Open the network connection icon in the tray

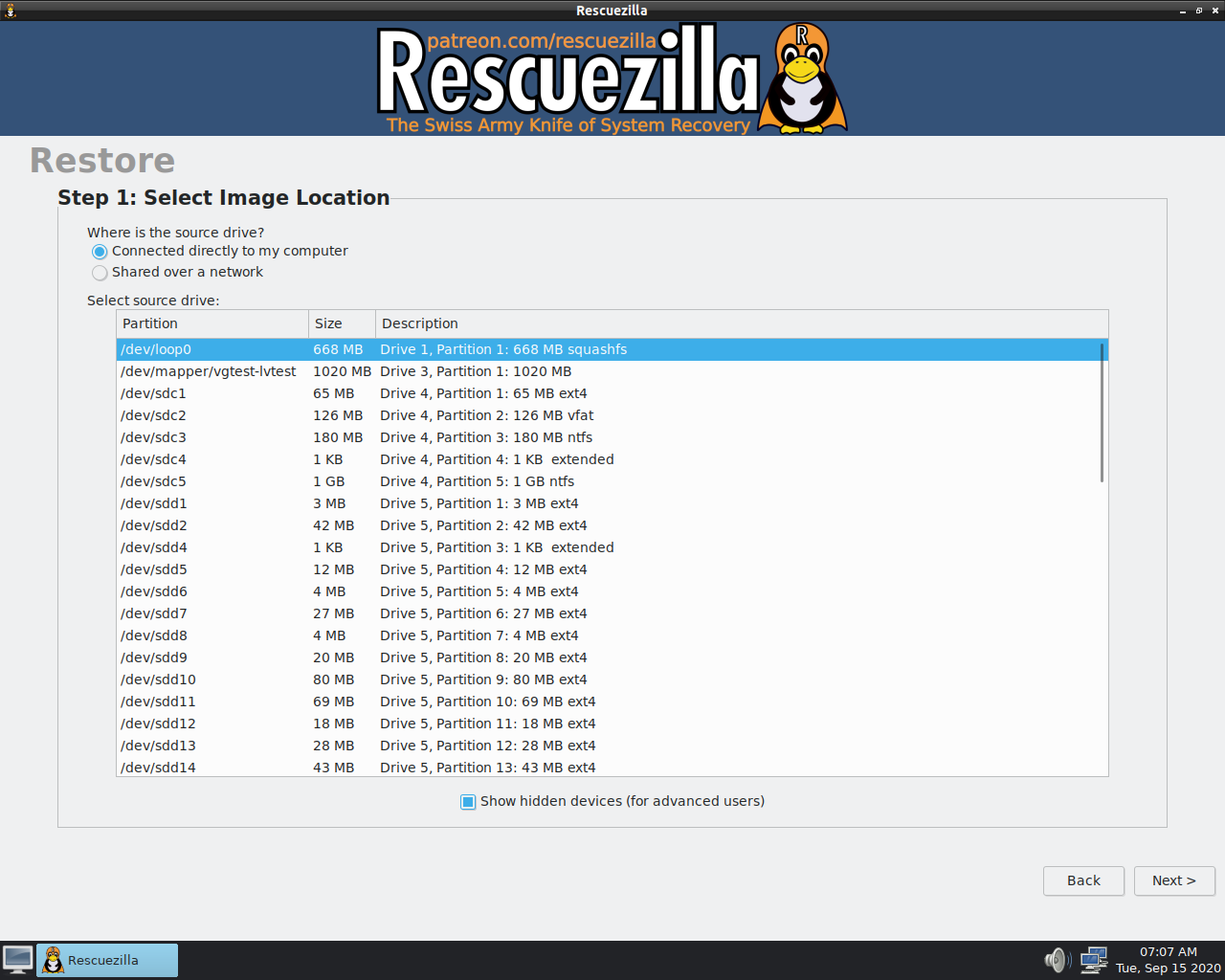point(1094,960)
